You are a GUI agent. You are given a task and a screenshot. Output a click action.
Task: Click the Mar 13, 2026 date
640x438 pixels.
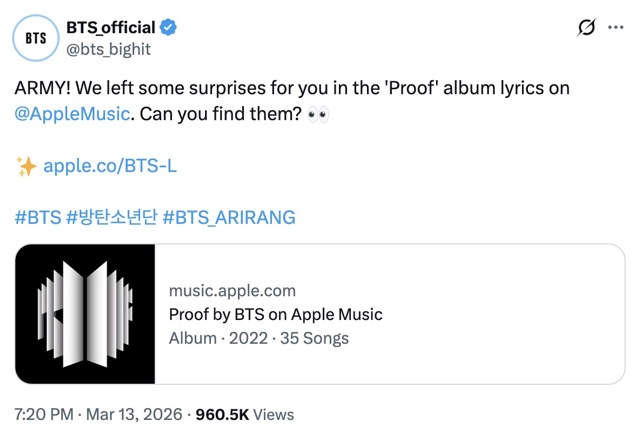(x=138, y=413)
